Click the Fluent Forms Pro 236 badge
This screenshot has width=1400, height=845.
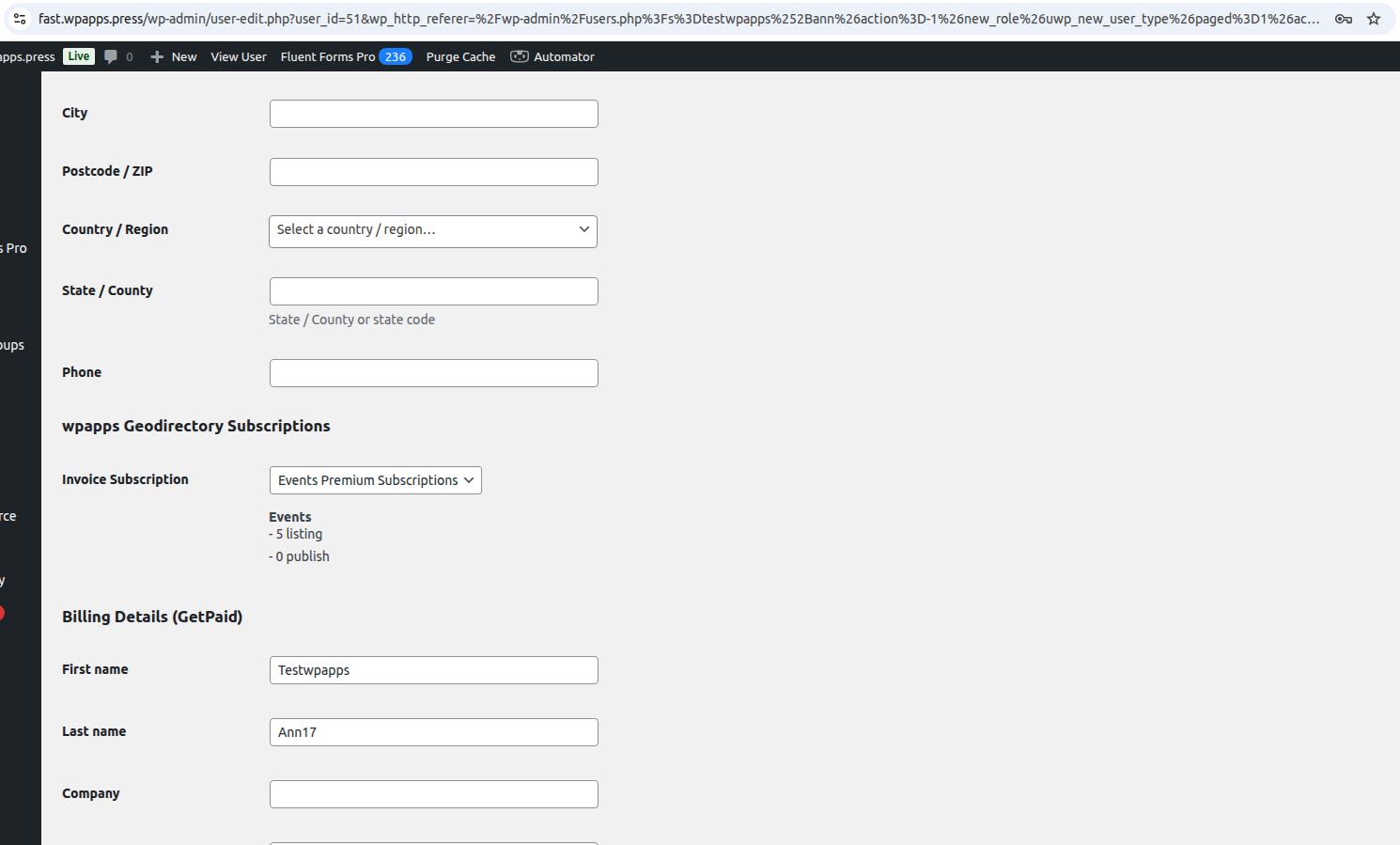396,56
